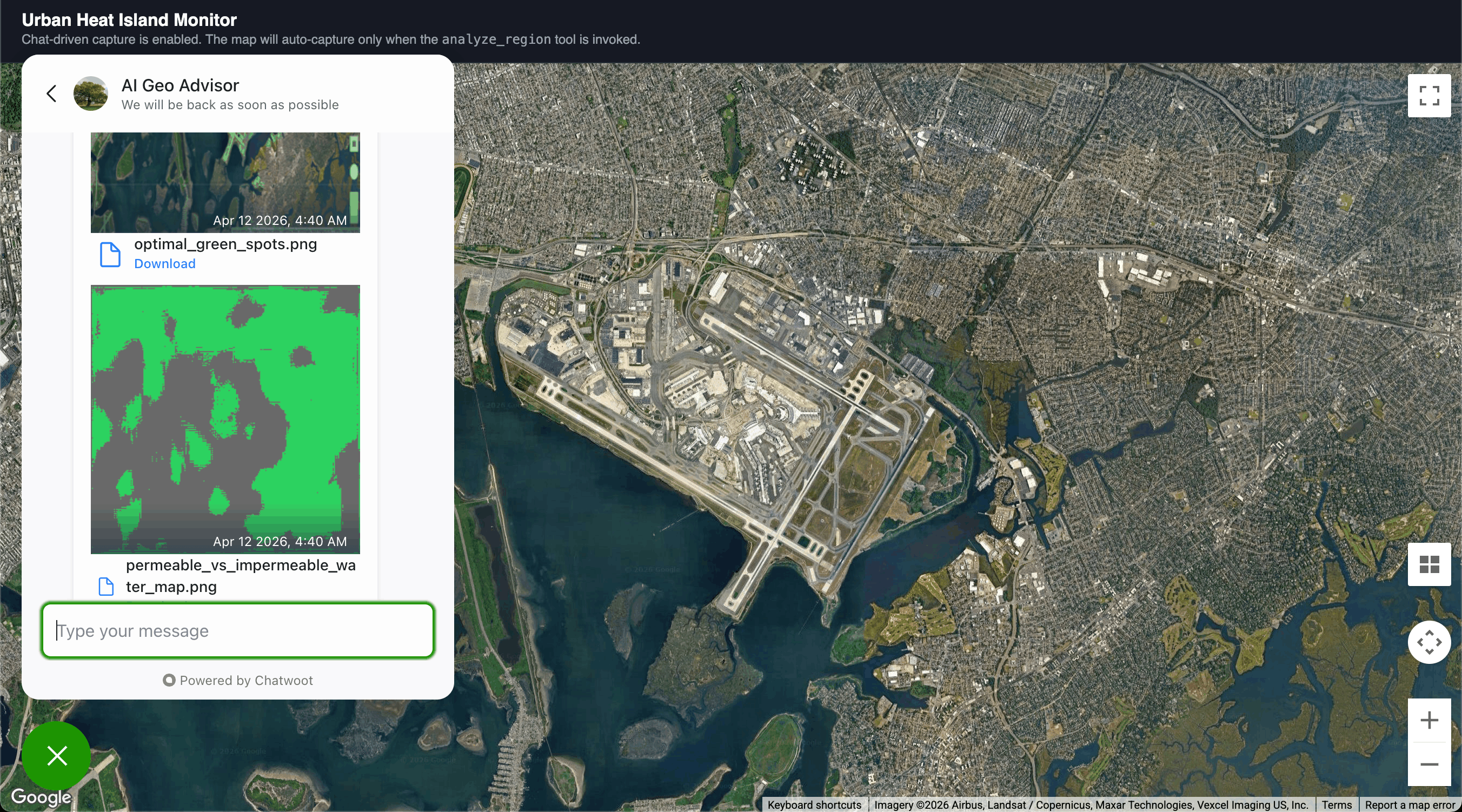This screenshot has width=1462, height=812.
Task: Click the permeable_vs_impermeable_water_map.png filename
Action: (241, 575)
